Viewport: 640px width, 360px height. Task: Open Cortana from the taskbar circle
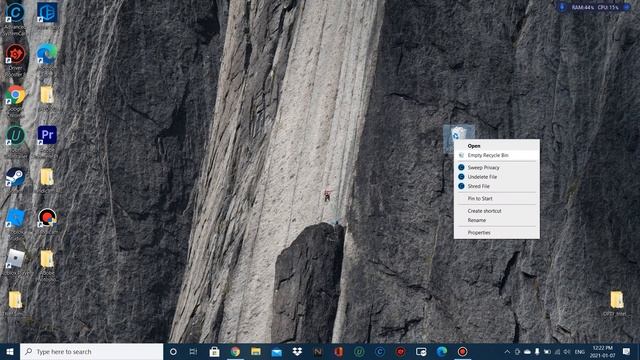tap(173, 351)
